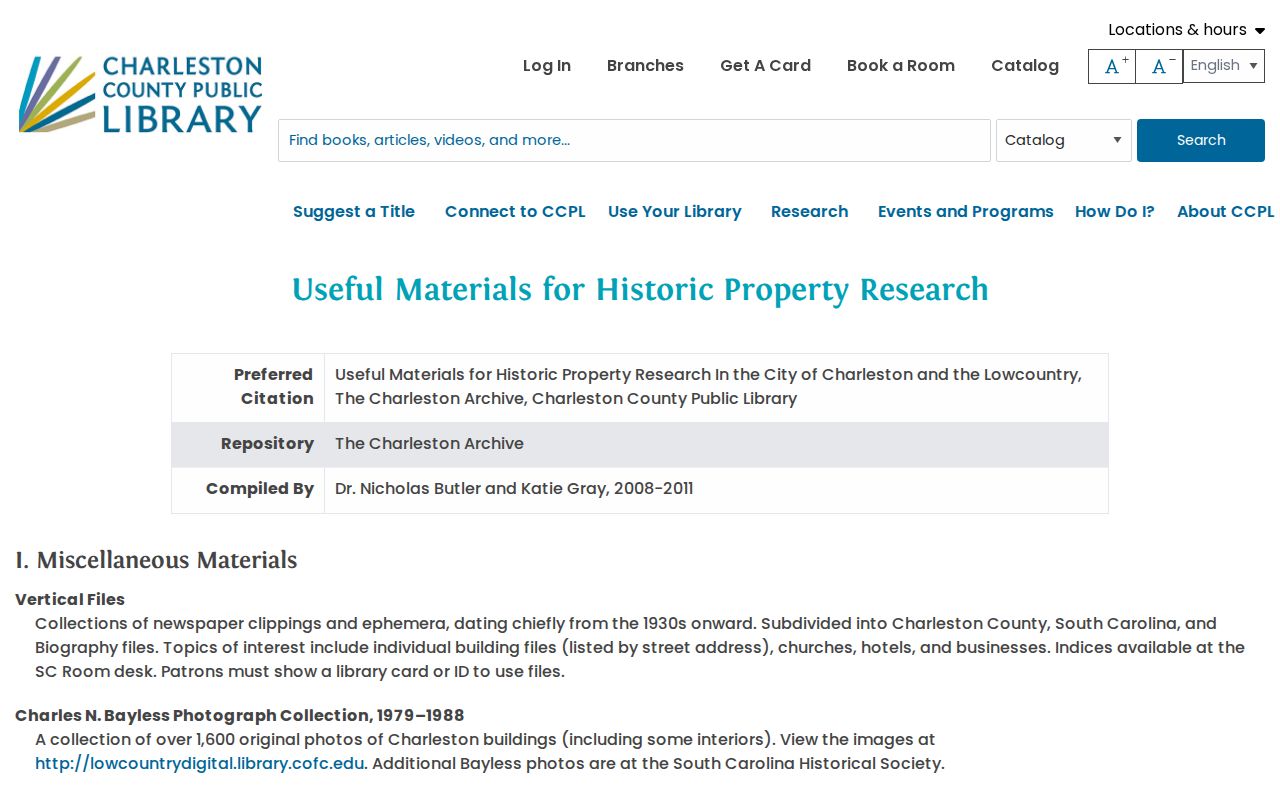The width and height of the screenshot is (1280, 800).
Task: Click 'Dr. Nicholas Butler and Katie Gray' cell
Action: coord(514,489)
